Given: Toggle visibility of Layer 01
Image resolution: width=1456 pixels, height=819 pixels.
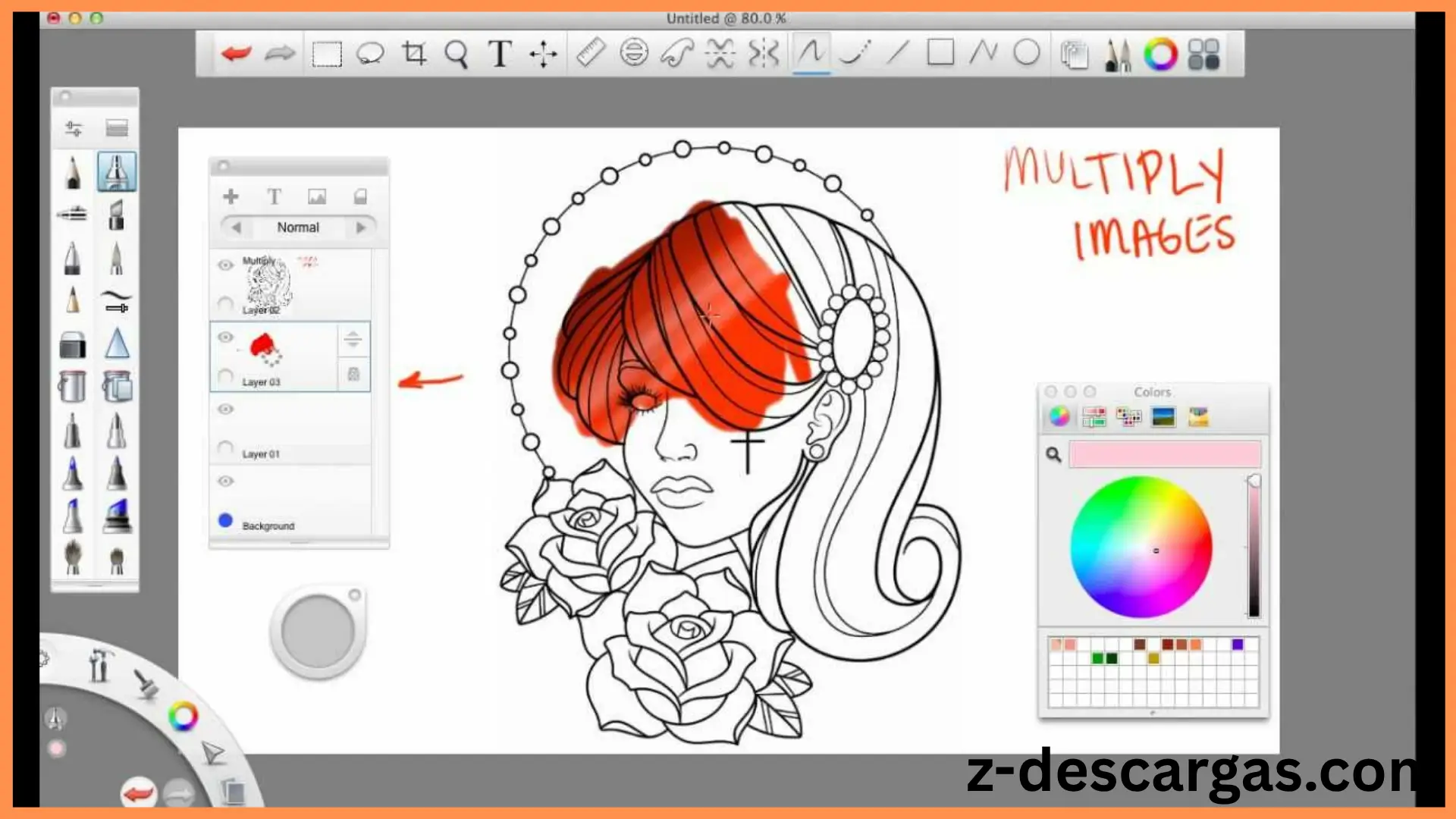Looking at the screenshot, I should [x=225, y=409].
